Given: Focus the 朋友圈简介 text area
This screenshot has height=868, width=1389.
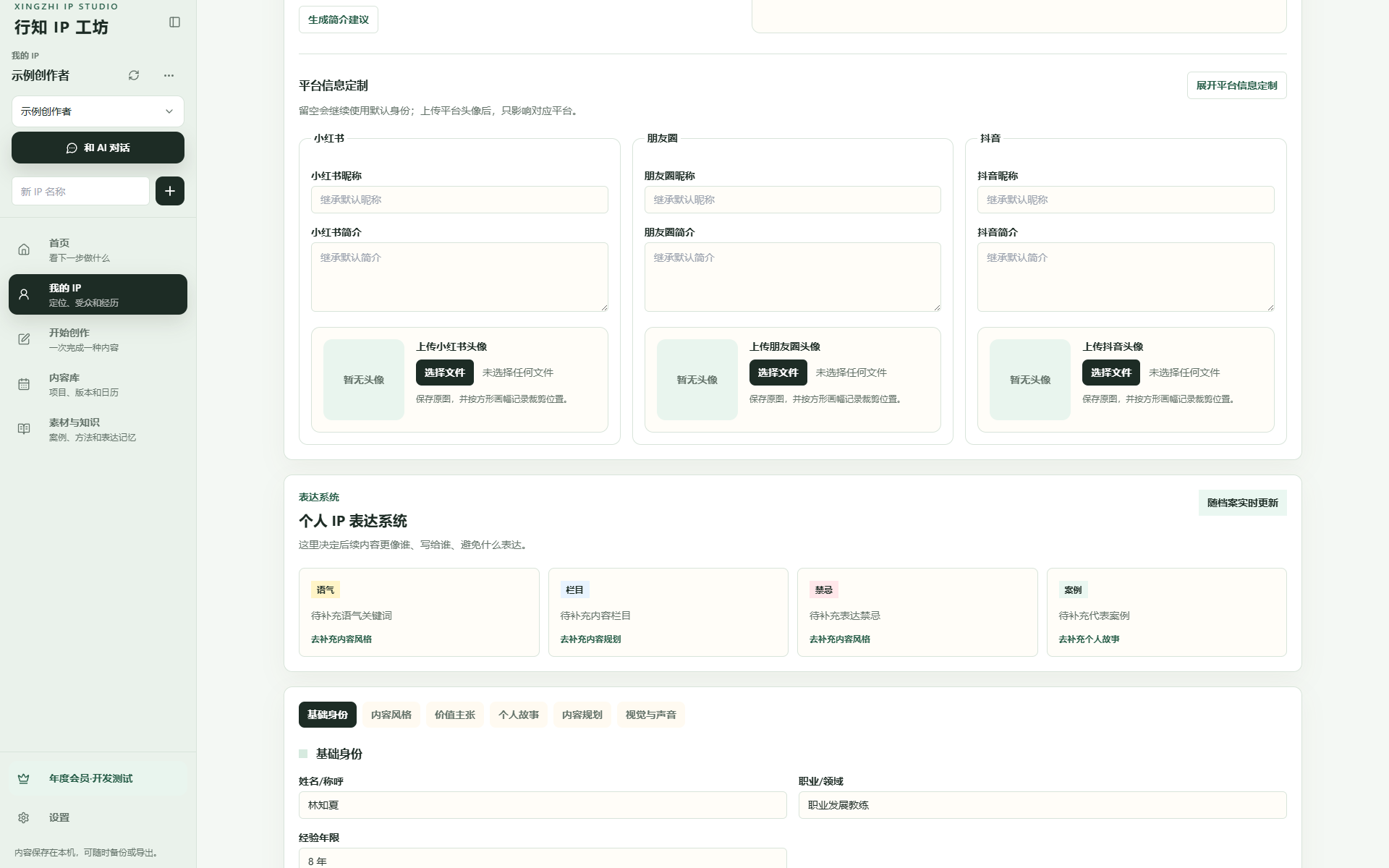Looking at the screenshot, I should click(792, 277).
